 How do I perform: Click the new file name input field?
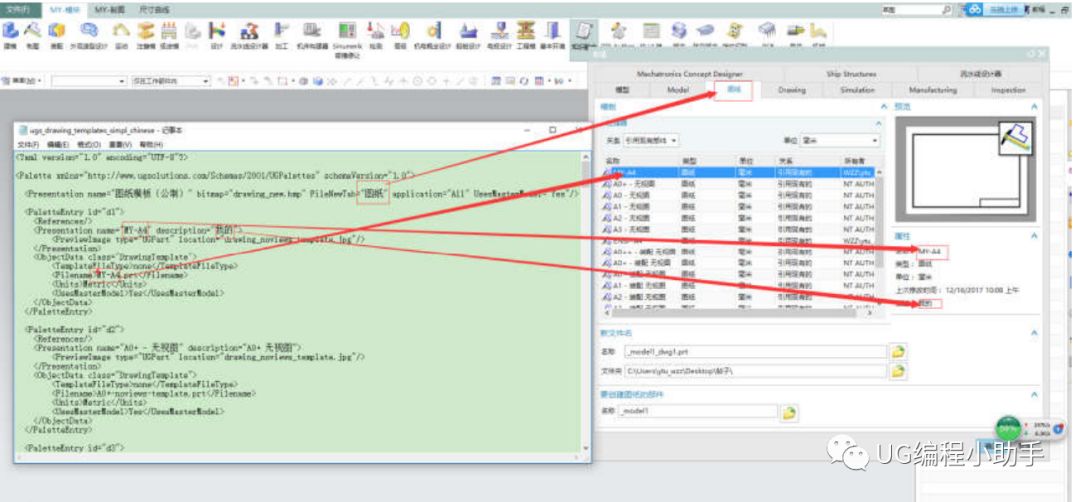(754, 352)
